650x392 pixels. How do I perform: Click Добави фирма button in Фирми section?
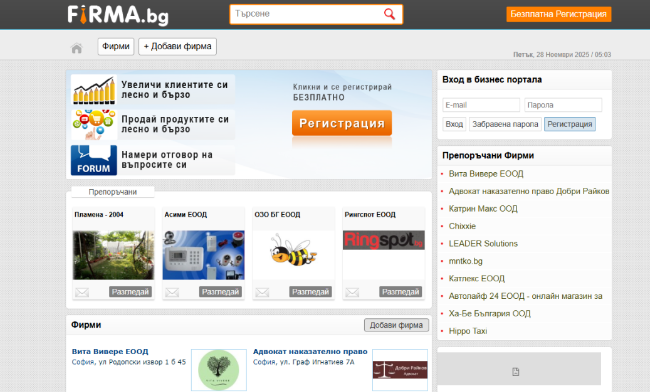coord(396,325)
